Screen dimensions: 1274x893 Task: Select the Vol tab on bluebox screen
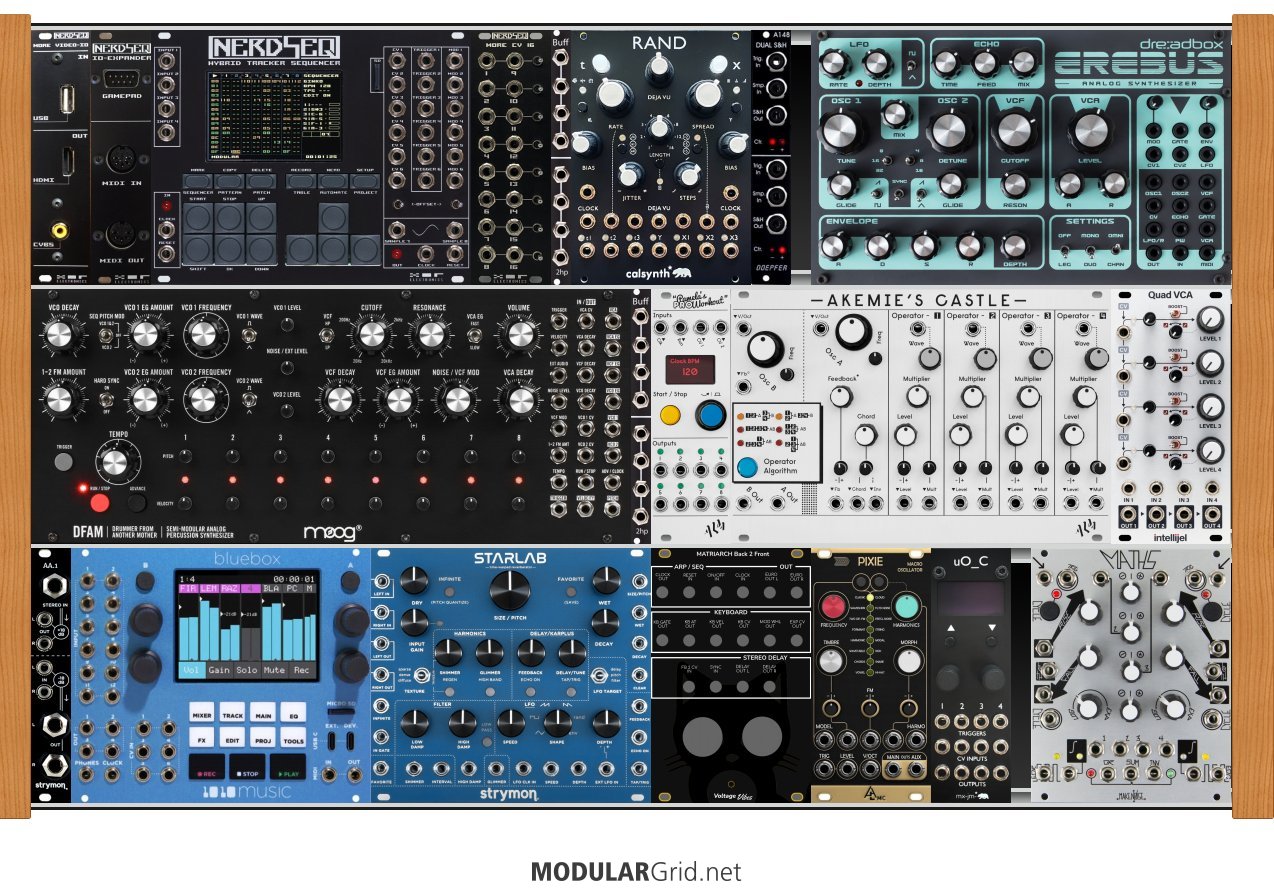pyautogui.click(x=193, y=671)
